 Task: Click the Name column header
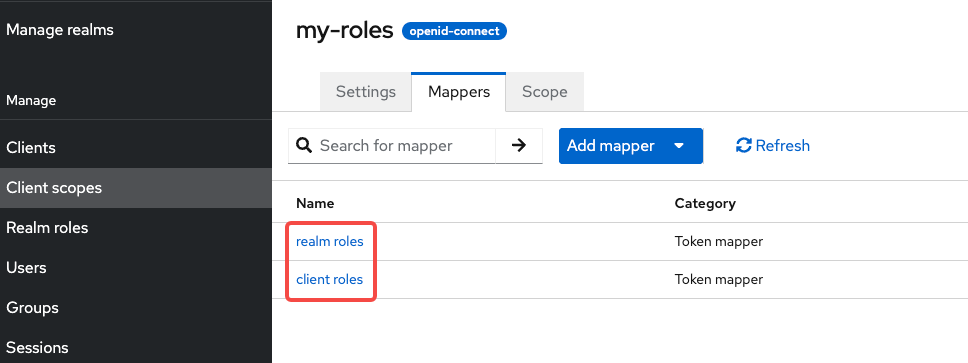[315, 203]
